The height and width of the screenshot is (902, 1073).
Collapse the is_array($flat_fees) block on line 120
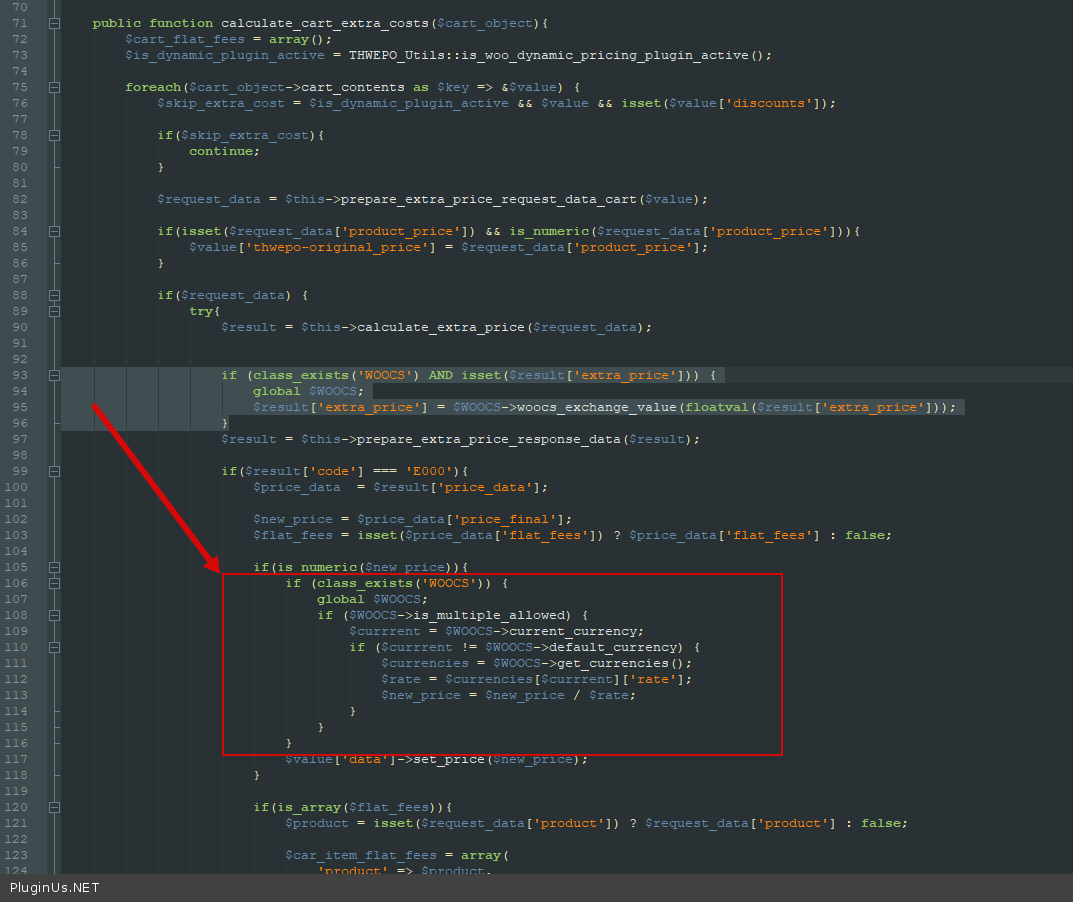[x=54, y=807]
